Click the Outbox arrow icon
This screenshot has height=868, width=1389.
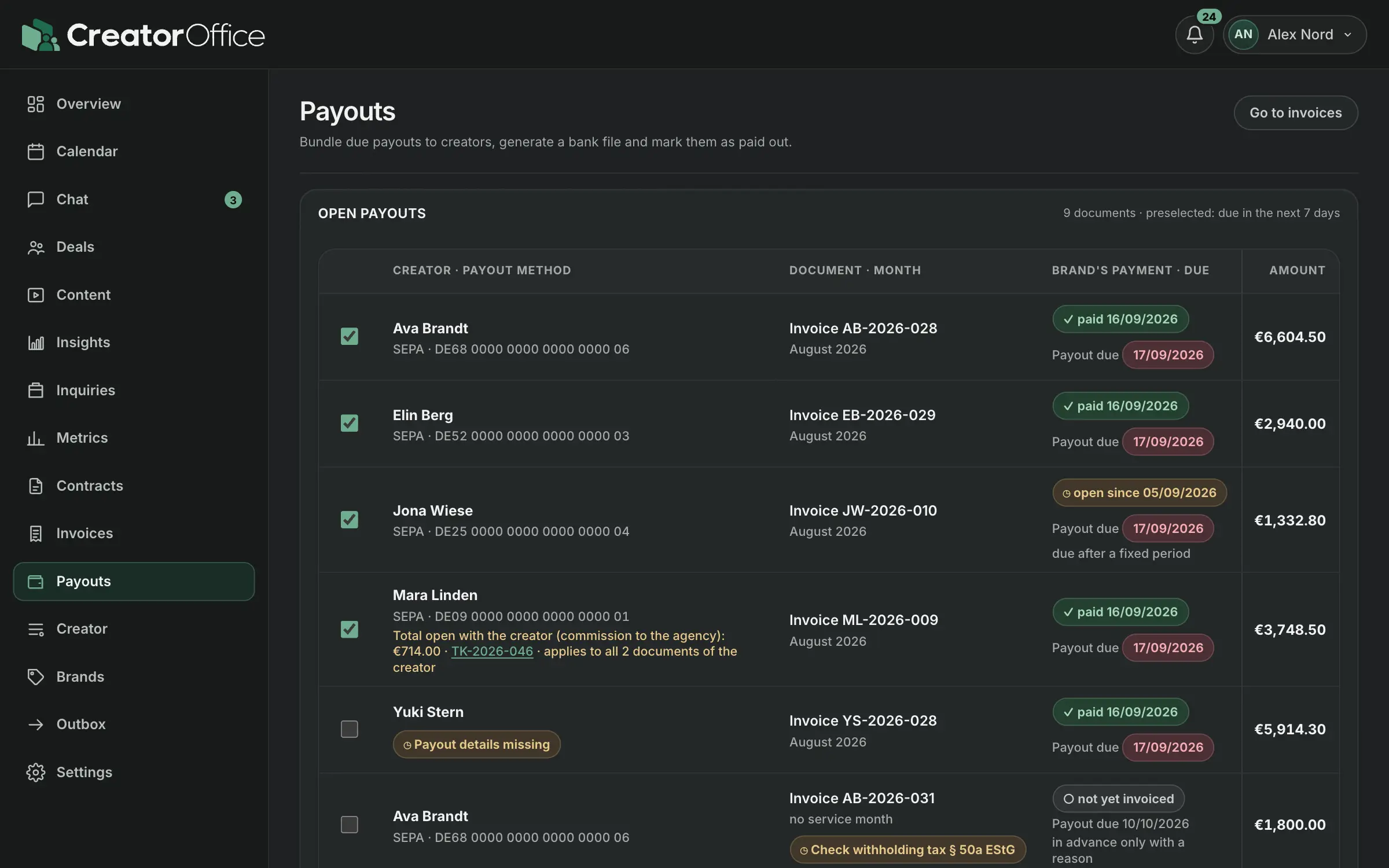coord(36,724)
